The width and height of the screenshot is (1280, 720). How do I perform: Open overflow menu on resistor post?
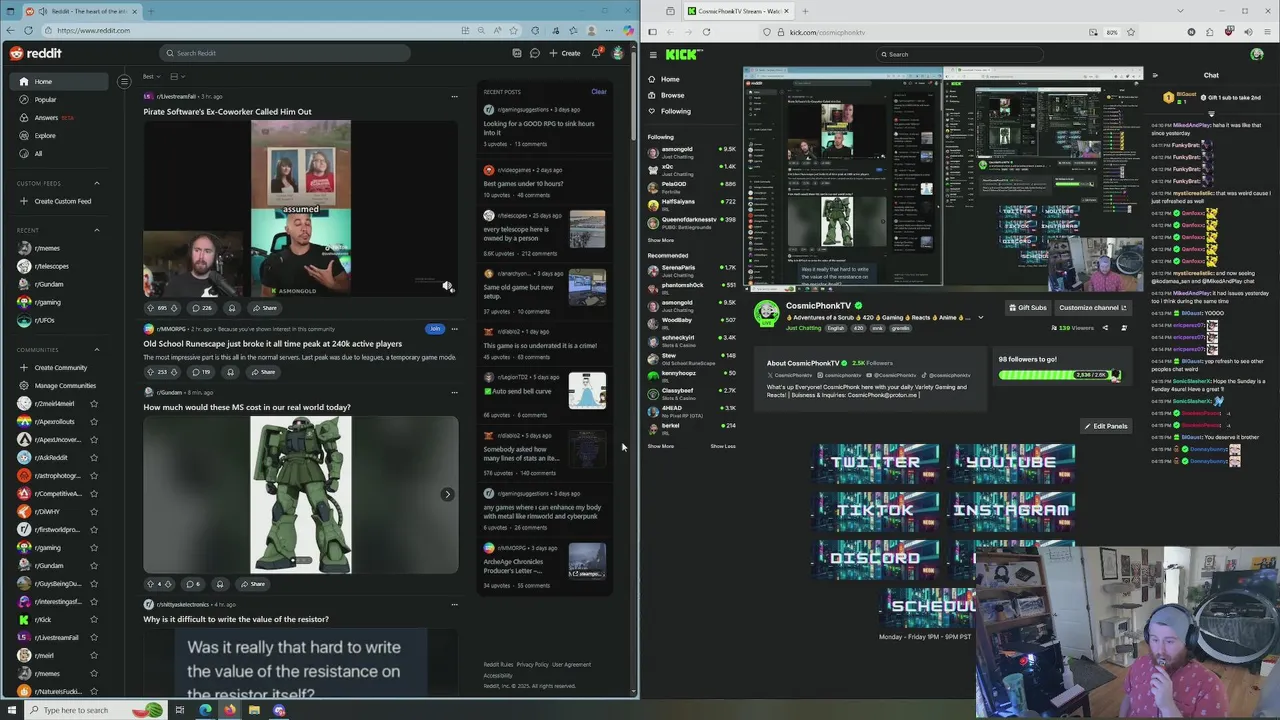[454, 604]
